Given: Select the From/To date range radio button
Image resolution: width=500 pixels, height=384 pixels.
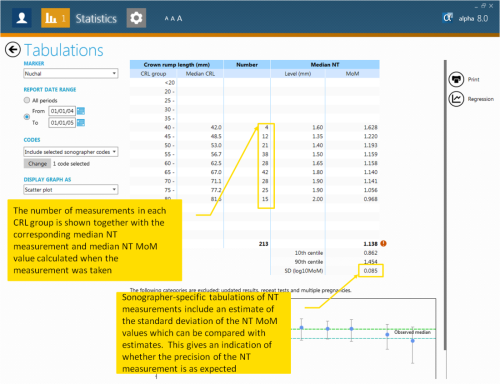Looking at the screenshot, I should 27,117.
